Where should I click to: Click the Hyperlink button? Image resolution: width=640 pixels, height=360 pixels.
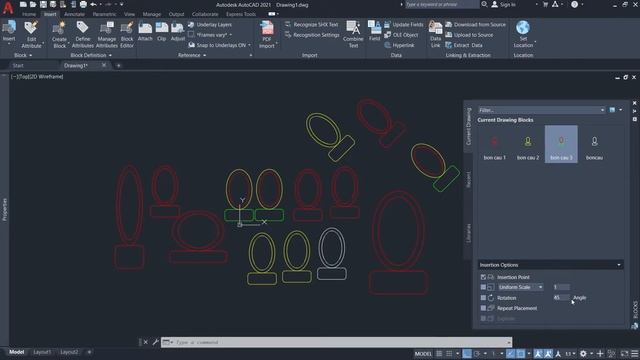(x=399, y=45)
